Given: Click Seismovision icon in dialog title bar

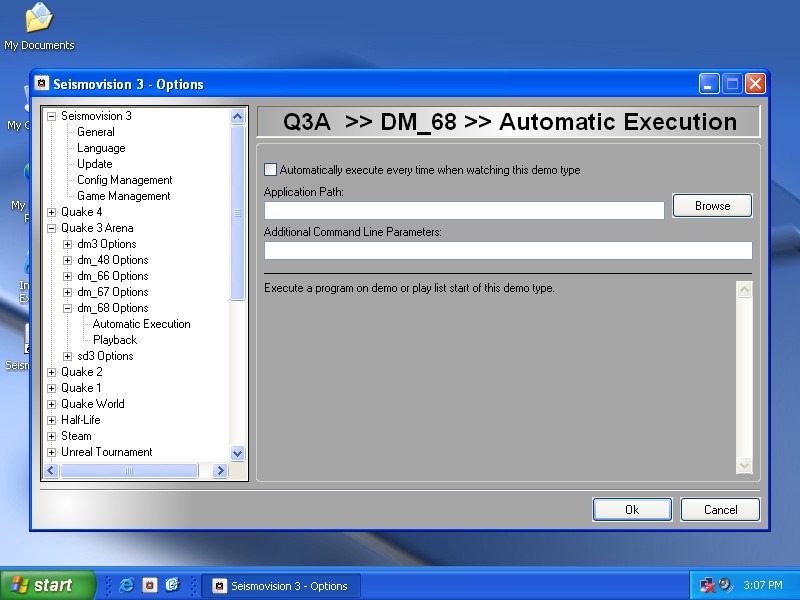Looking at the screenshot, I should coord(42,84).
